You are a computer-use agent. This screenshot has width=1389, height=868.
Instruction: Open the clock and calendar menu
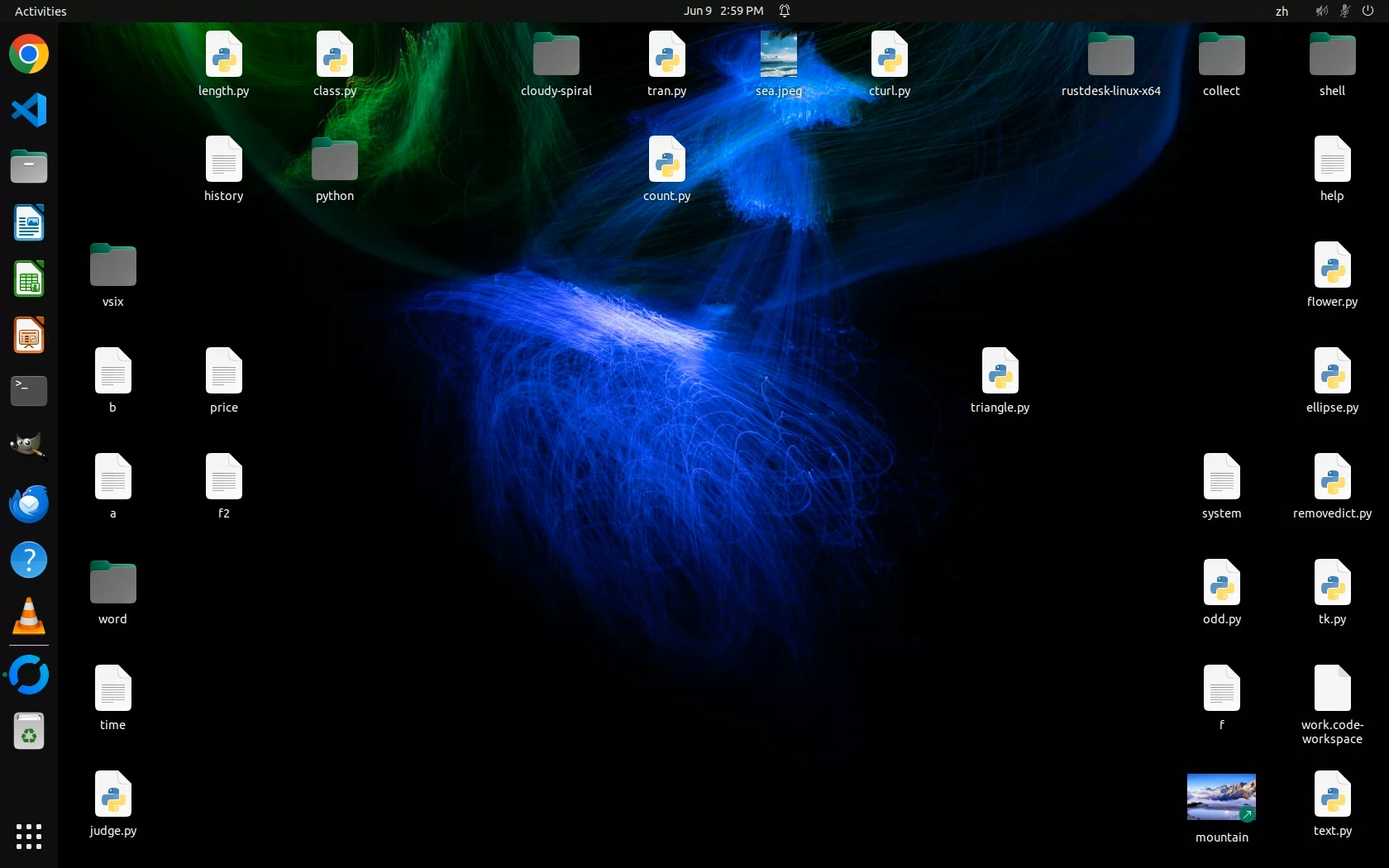pos(723,11)
